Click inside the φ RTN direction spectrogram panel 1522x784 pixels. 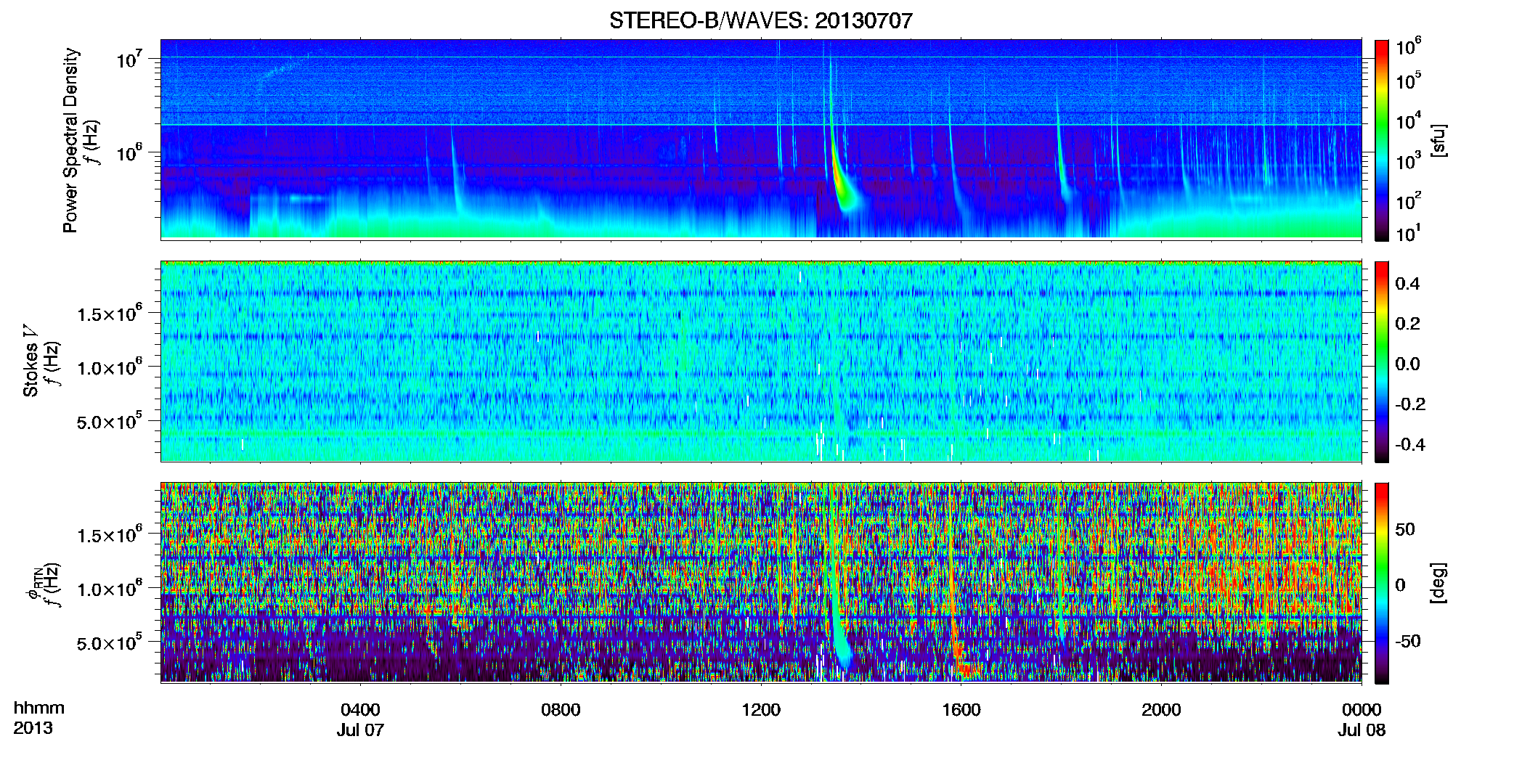click(761, 583)
